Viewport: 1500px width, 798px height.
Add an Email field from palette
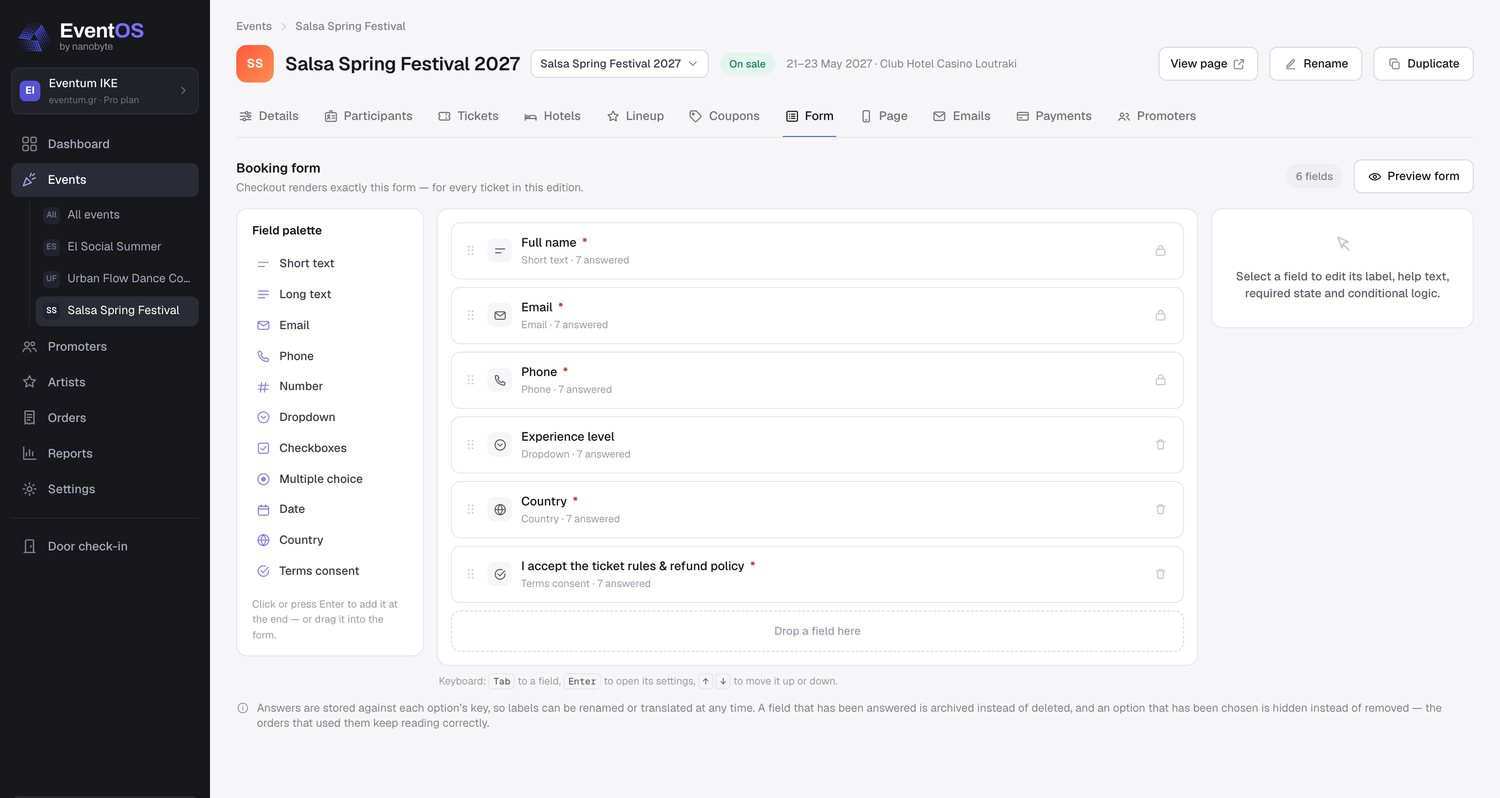[330, 325]
